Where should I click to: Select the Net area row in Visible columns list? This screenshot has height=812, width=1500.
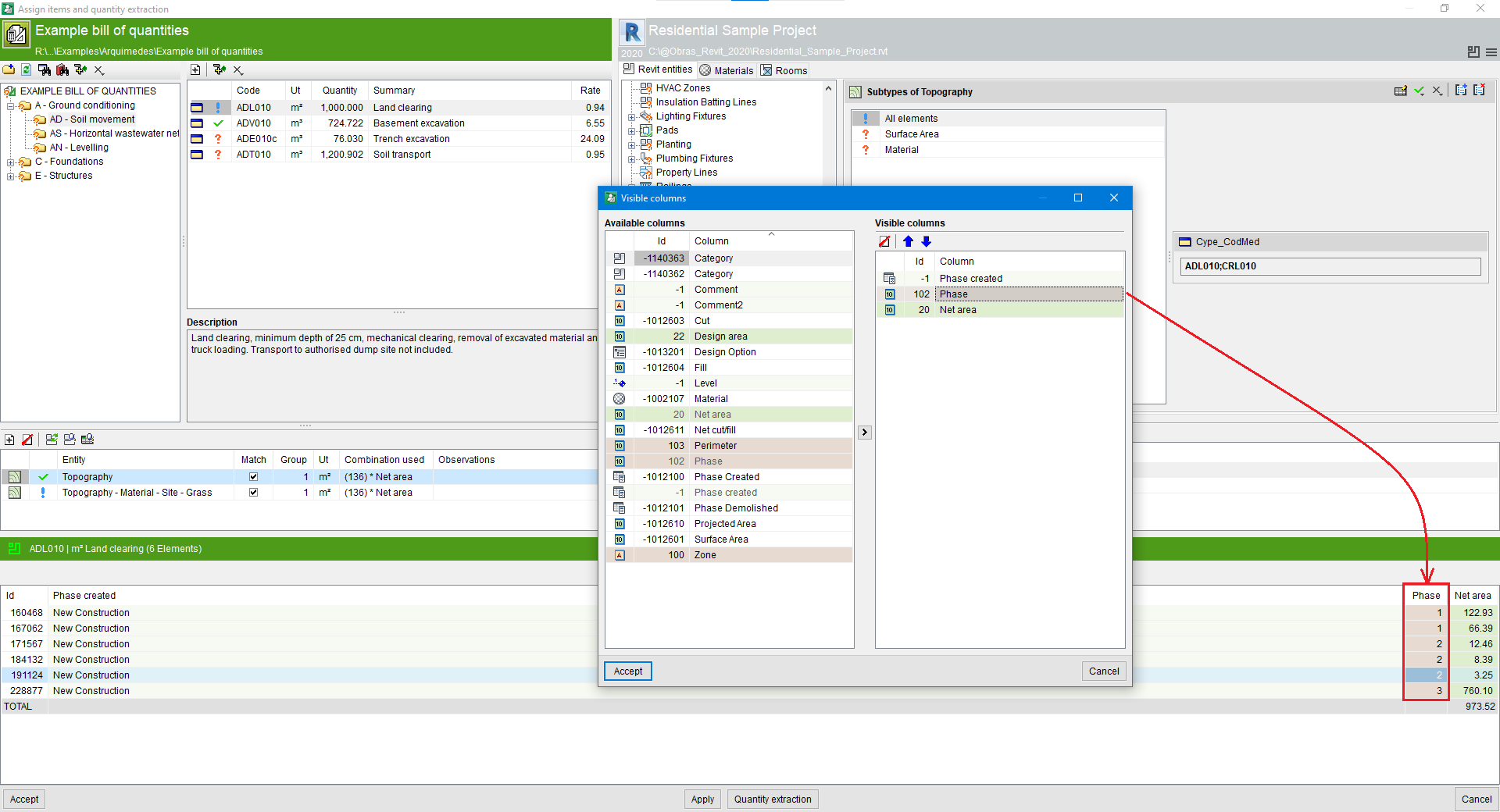click(x=1000, y=310)
